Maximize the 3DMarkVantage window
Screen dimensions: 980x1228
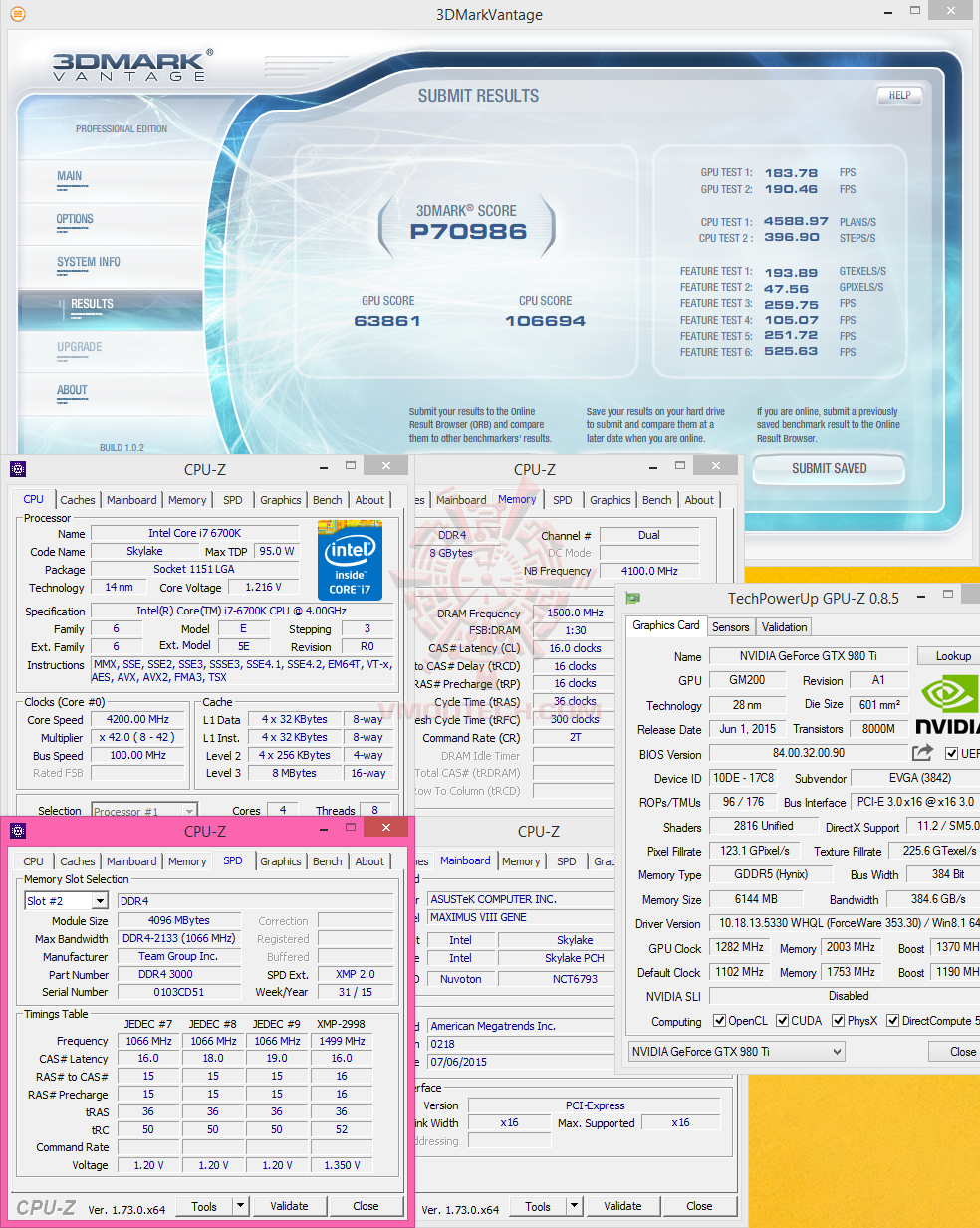(915, 11)
